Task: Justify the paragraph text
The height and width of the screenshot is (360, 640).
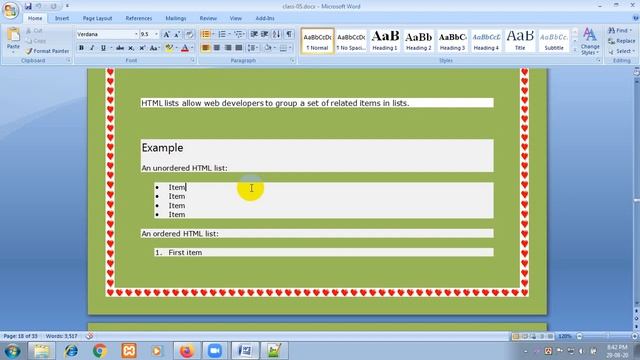Action: point(239,48)
